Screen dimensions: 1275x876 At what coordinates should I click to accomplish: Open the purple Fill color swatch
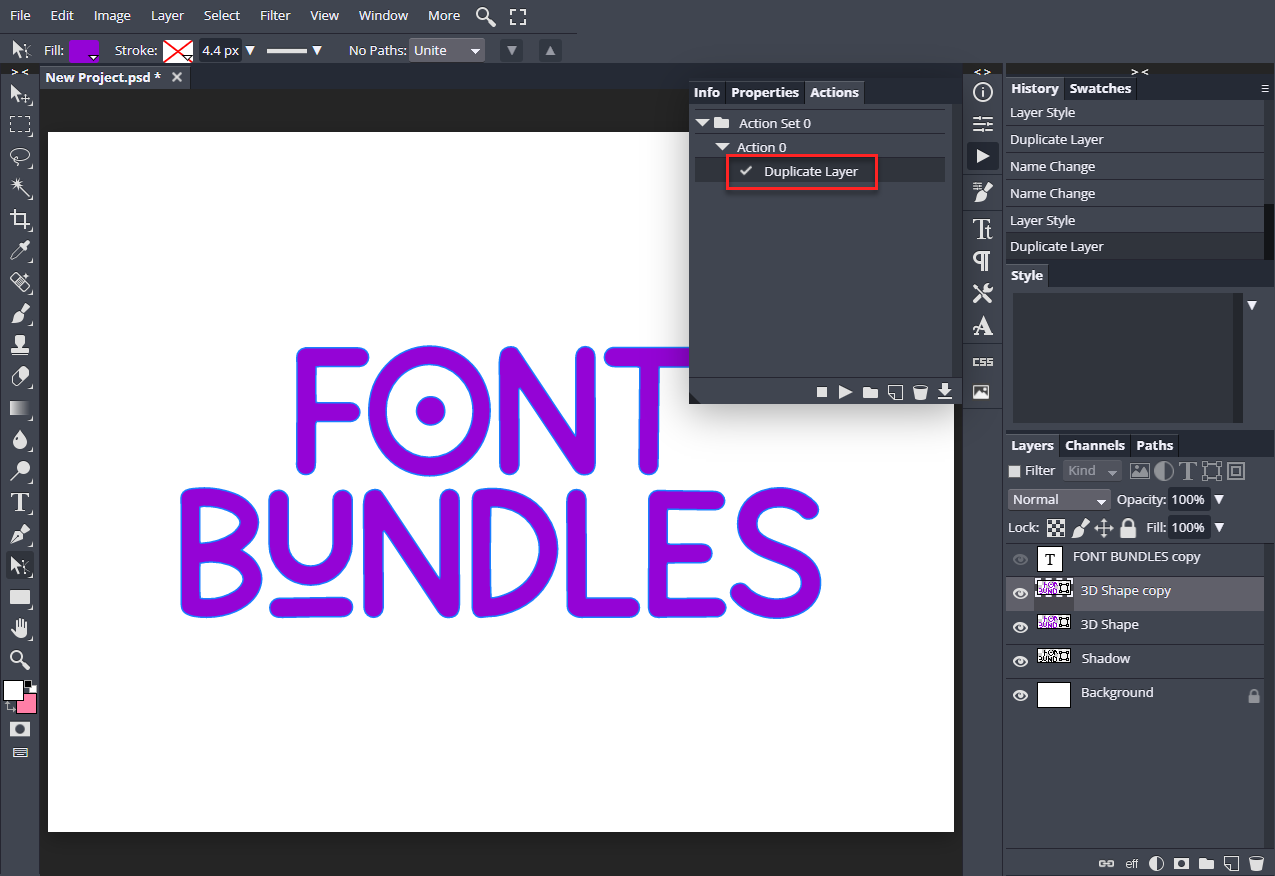click(84, 50)
